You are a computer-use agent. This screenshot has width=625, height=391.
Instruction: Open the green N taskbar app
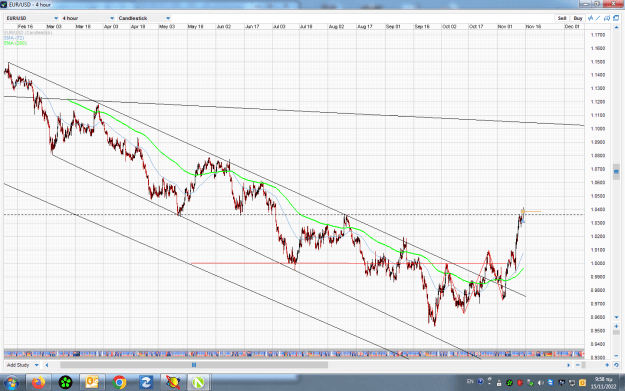[x=198, y=383]
